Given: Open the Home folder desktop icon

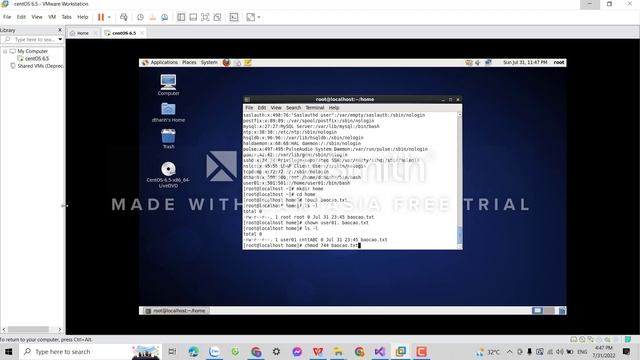Looking at the screenshot, I should tap(168, 112).
